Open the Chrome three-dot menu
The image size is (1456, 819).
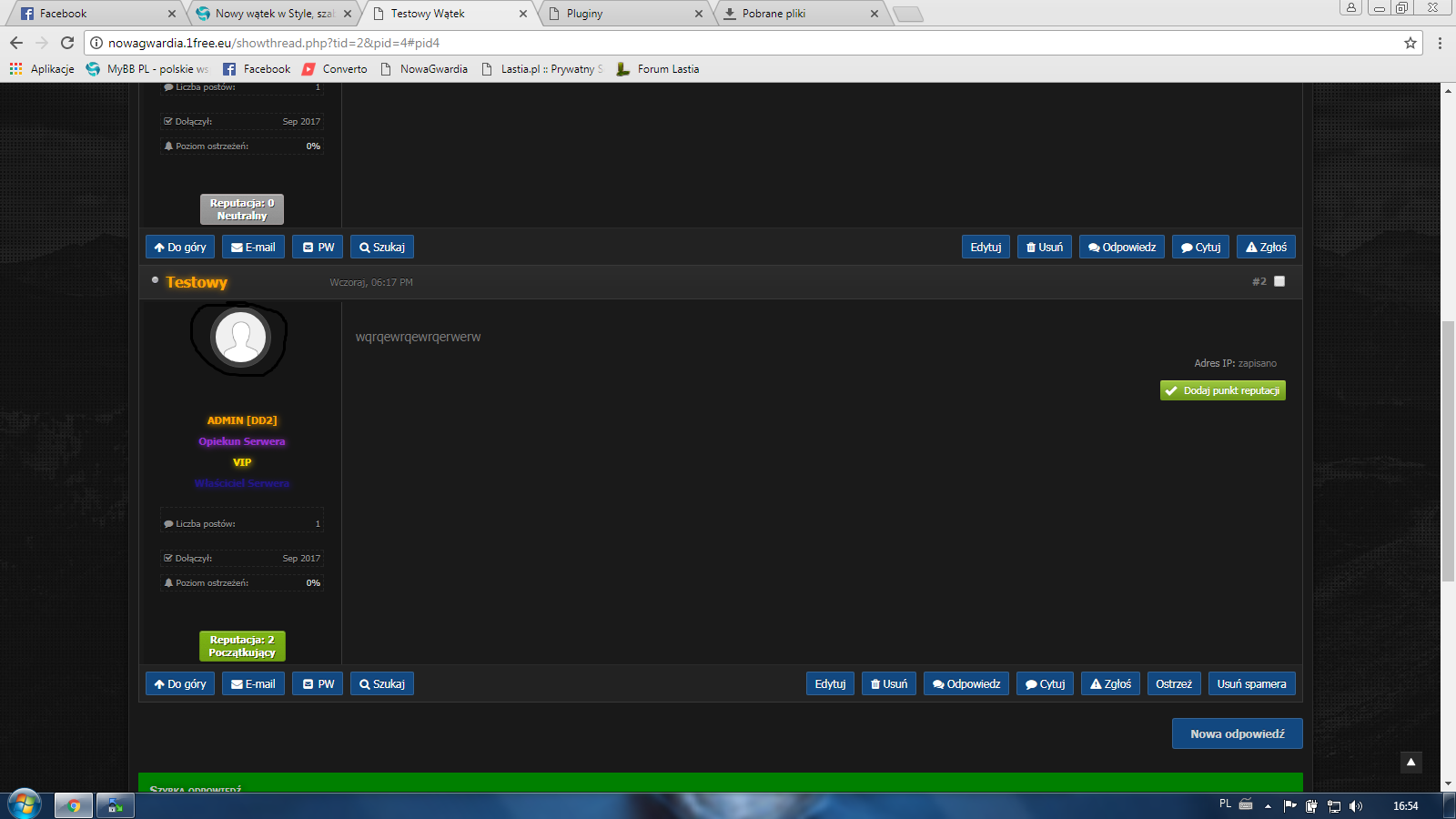click(x=1440, y=43)
